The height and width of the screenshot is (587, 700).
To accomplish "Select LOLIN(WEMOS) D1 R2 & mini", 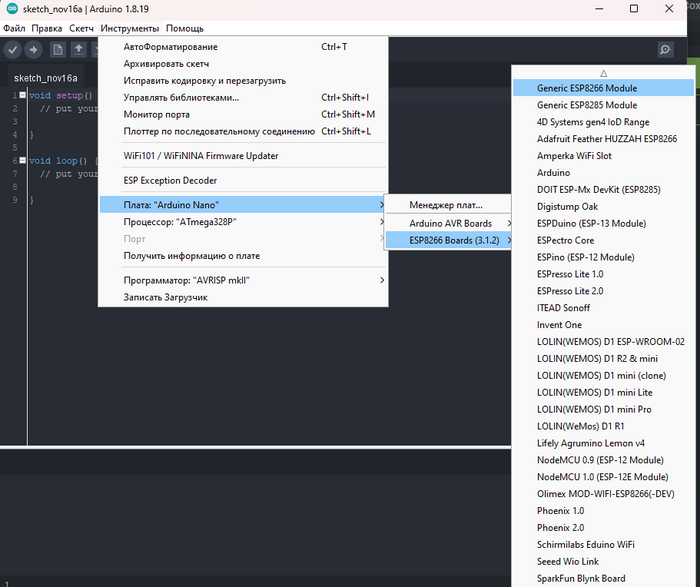I will (604, 358).
